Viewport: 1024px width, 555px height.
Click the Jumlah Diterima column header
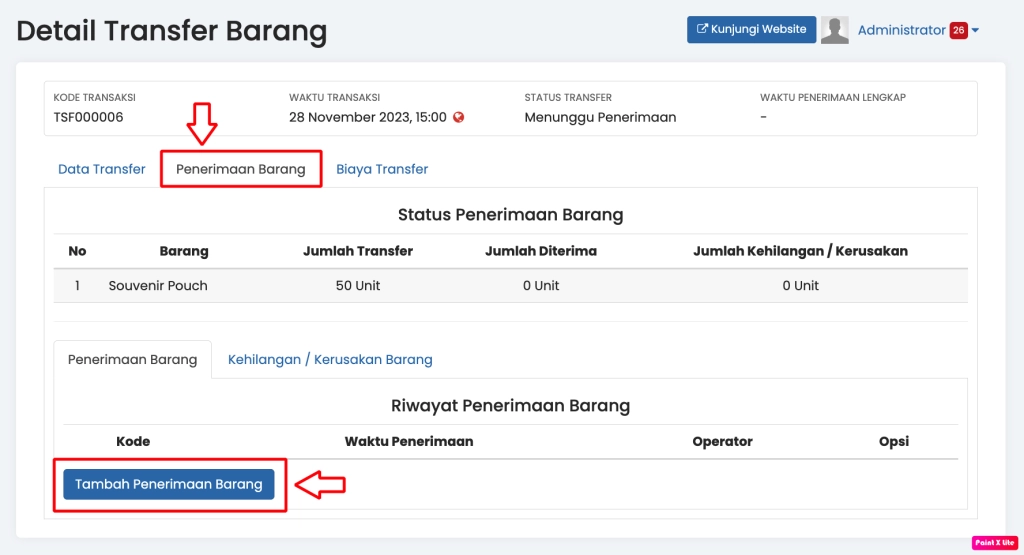(541, 251)
